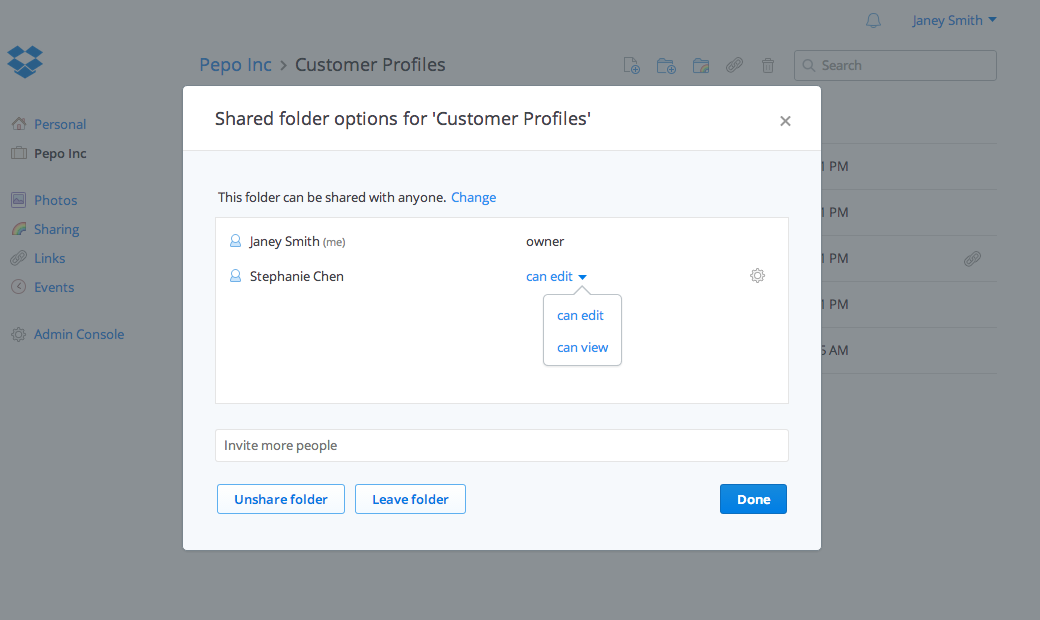This screenshot has width=1040, height=620.
Task: Click the Photos sidebar icon
Action: coord(19,200)
